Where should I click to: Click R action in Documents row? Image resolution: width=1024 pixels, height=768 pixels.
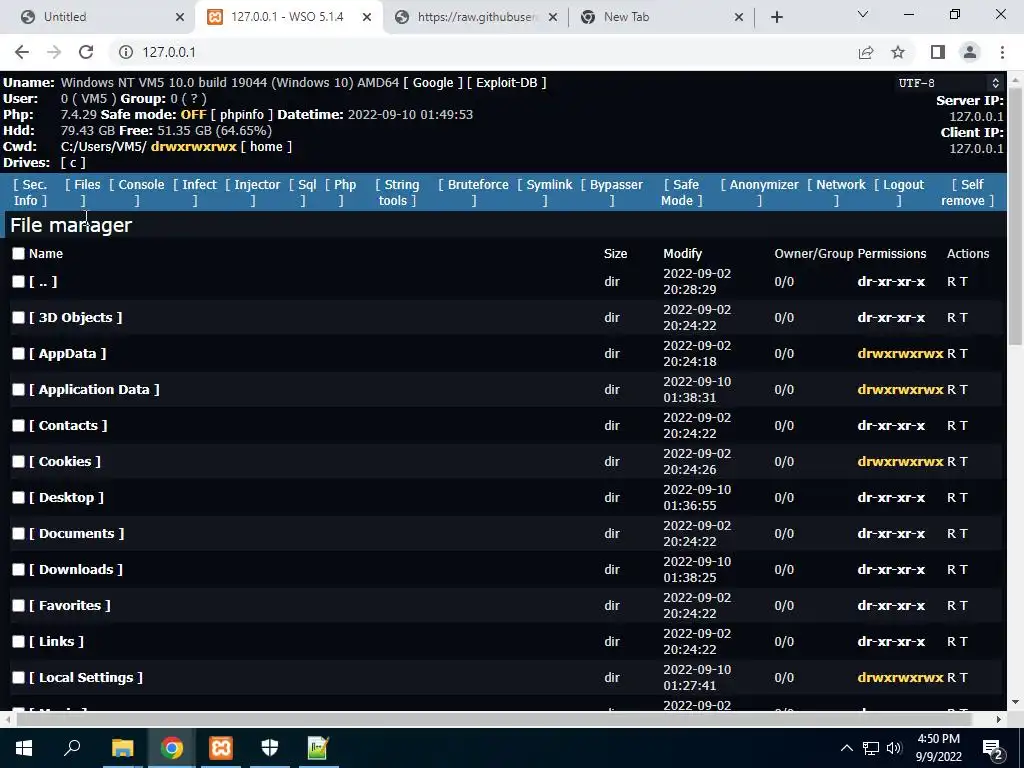952,534
